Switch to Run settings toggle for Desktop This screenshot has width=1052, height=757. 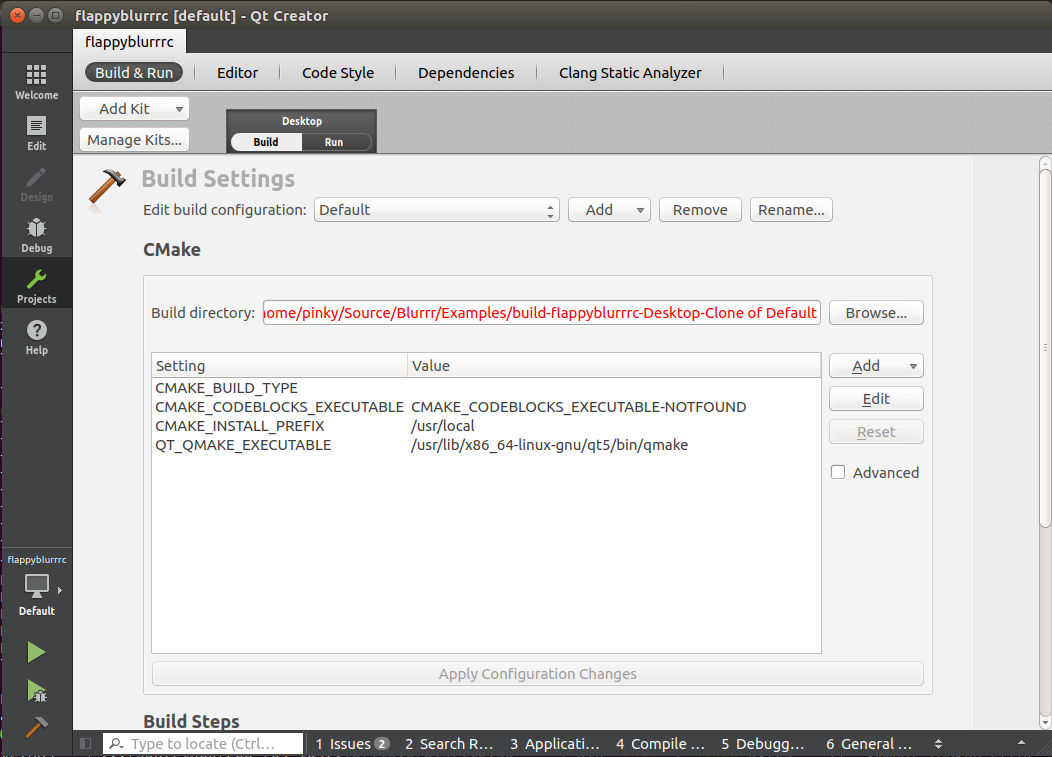(334, 142)
